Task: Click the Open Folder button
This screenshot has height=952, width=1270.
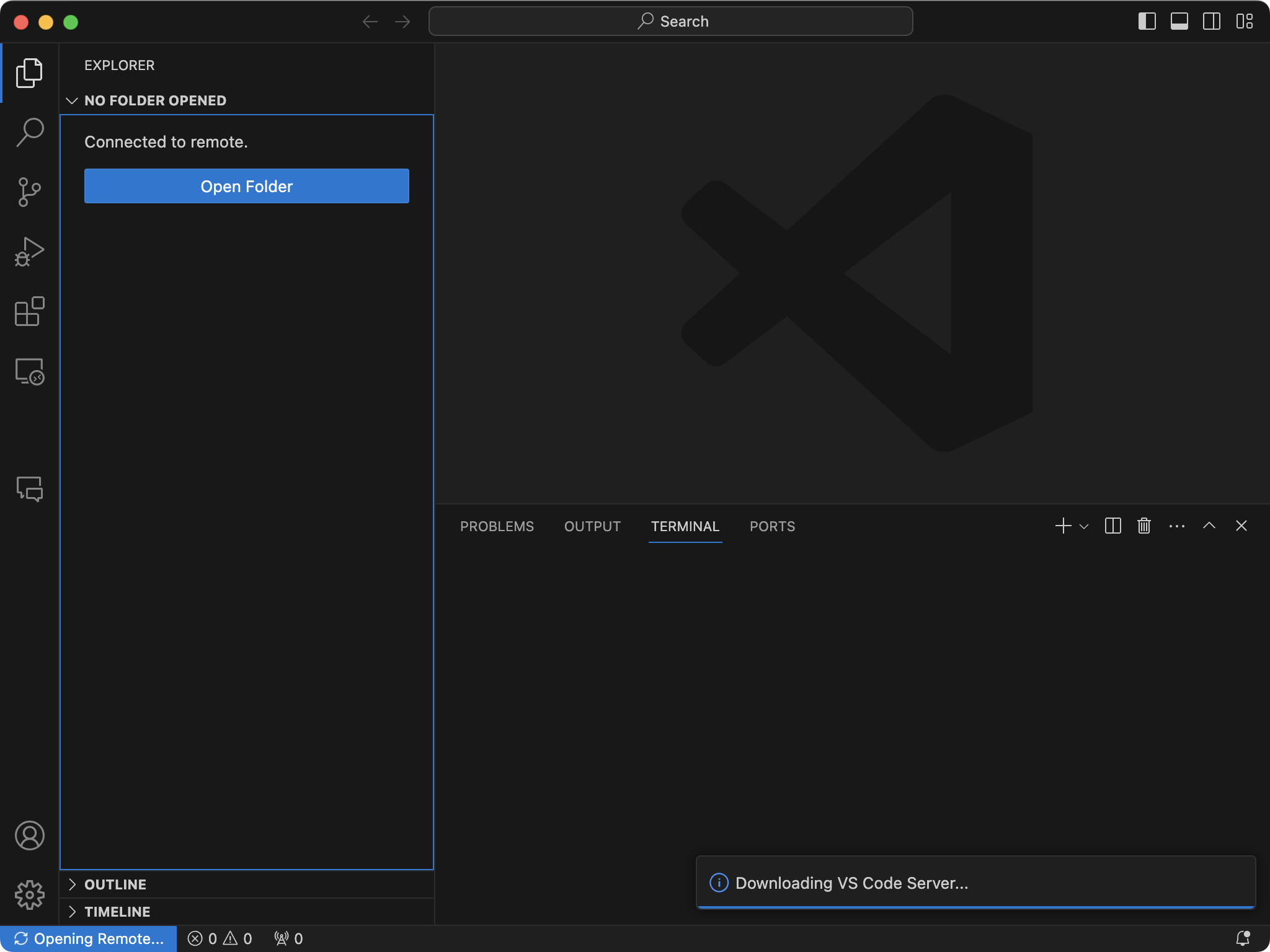Action: coord(247,186)
